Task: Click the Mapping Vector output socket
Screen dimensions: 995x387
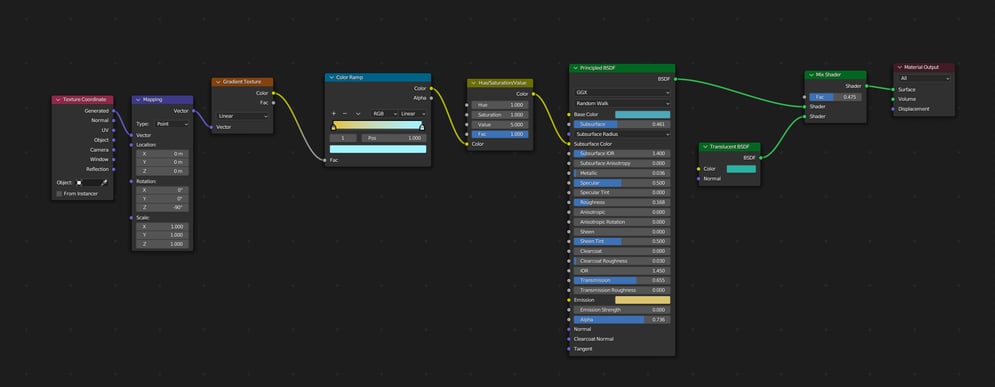Action: click(193, 111)
